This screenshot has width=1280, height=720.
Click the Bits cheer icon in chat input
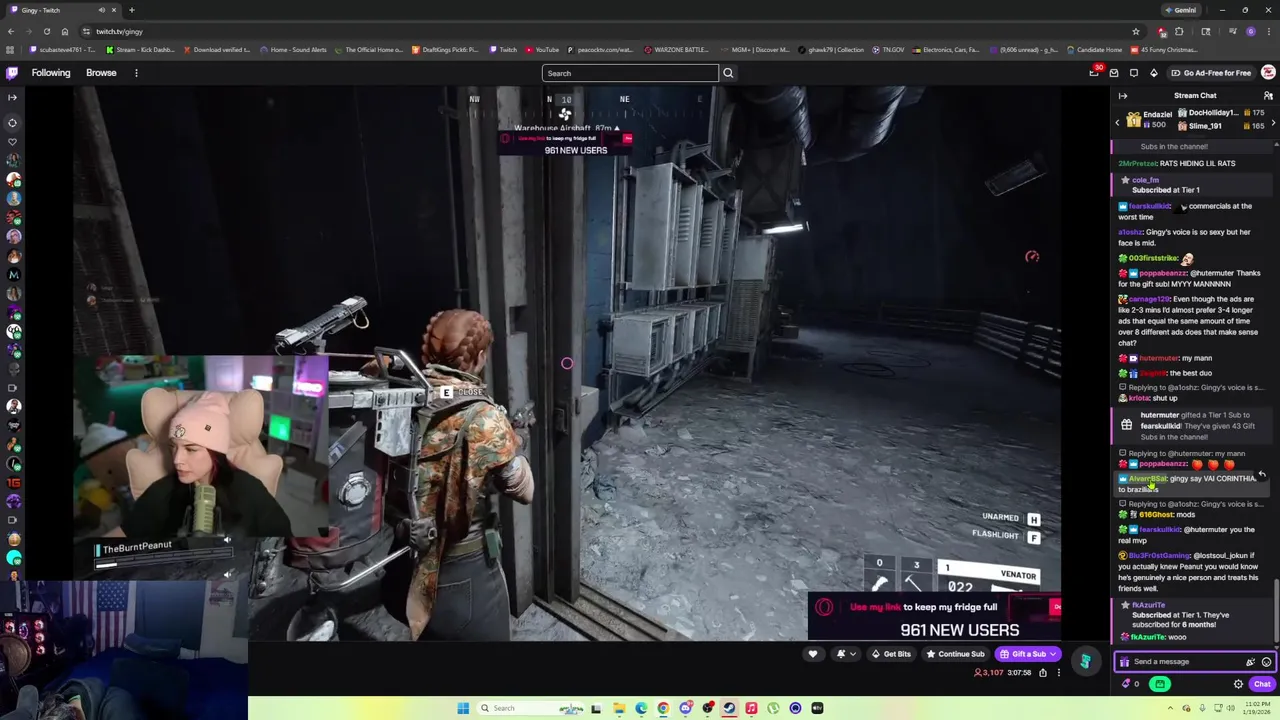[x=1250, y=662]
